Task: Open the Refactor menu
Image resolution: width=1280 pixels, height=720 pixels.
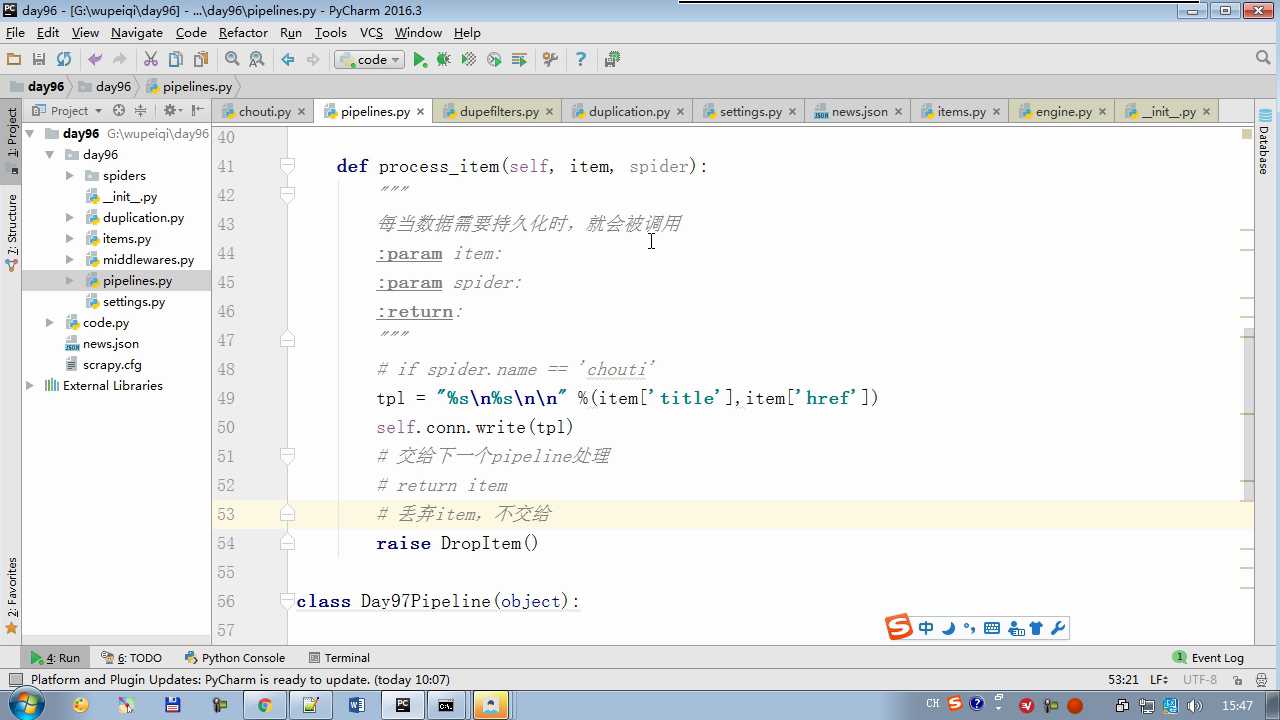Action: [x=243, y=33]
